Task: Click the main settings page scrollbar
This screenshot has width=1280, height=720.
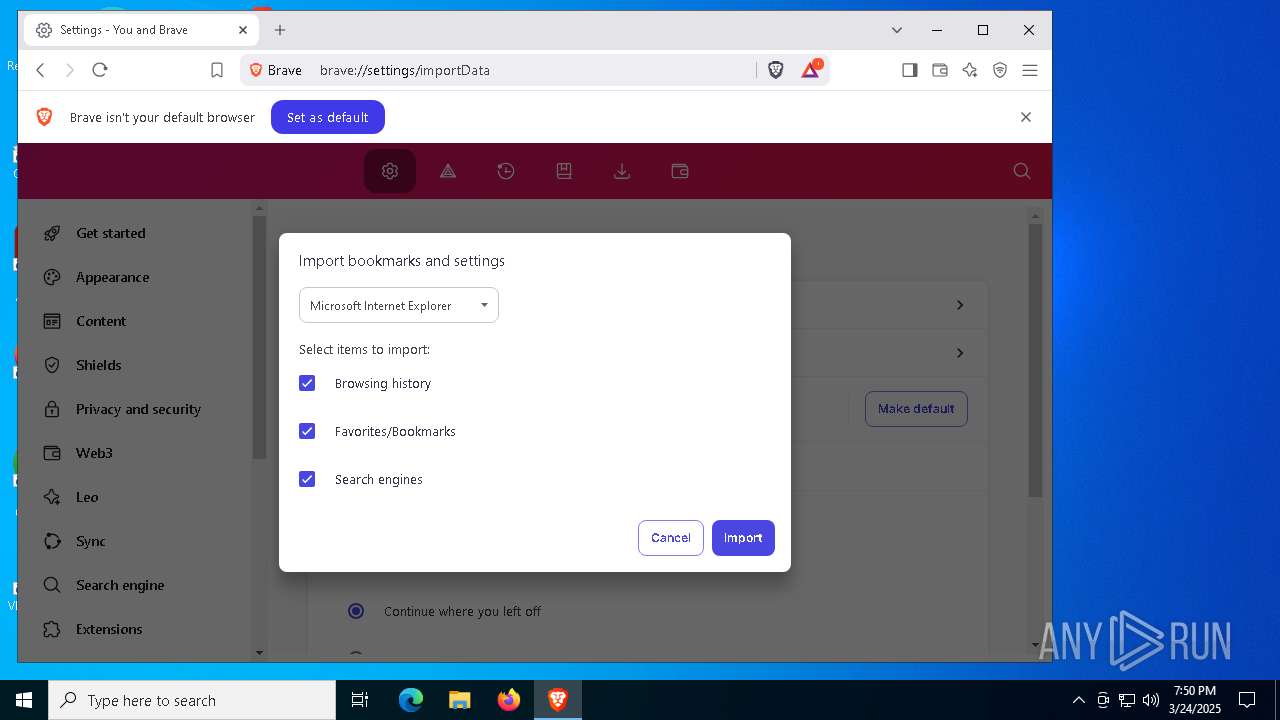Action: 1036,360
